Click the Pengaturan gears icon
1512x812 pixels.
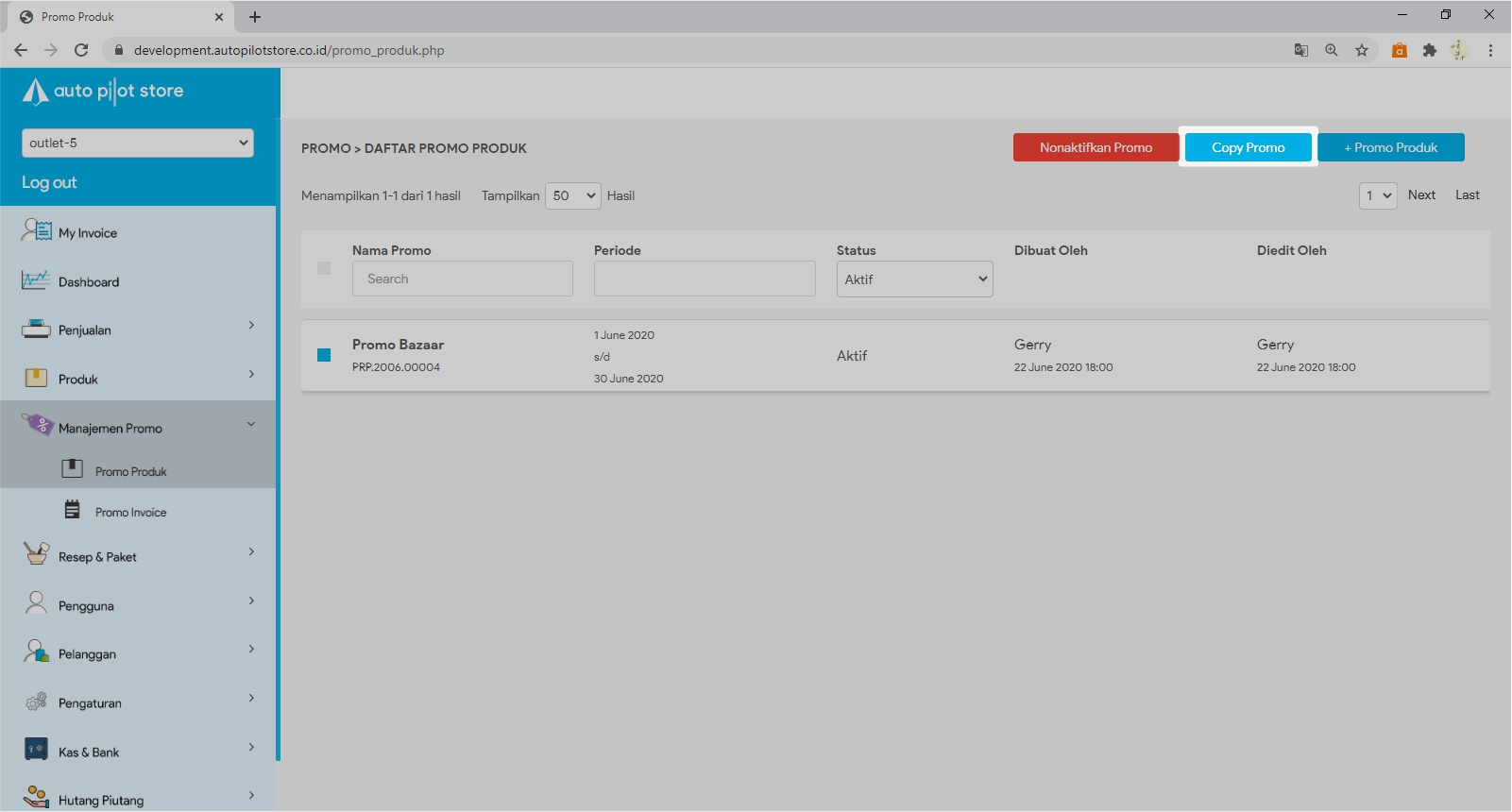tap(36, 702)
